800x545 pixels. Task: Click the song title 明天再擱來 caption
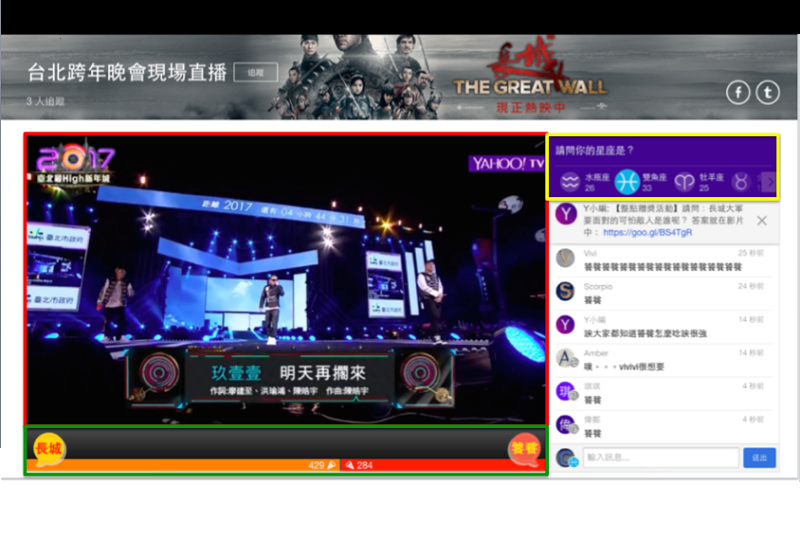coord(322,373)
